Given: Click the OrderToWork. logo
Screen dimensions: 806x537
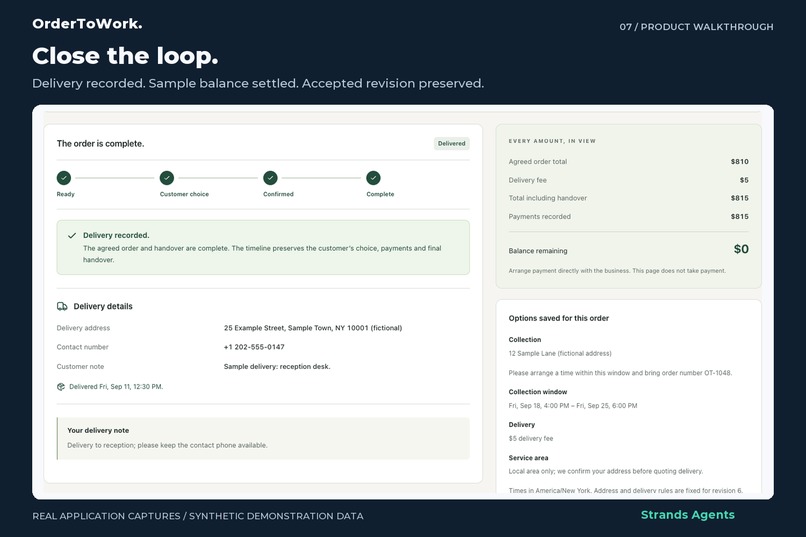Looking at the screenshot, I should (x=87, y=24).
